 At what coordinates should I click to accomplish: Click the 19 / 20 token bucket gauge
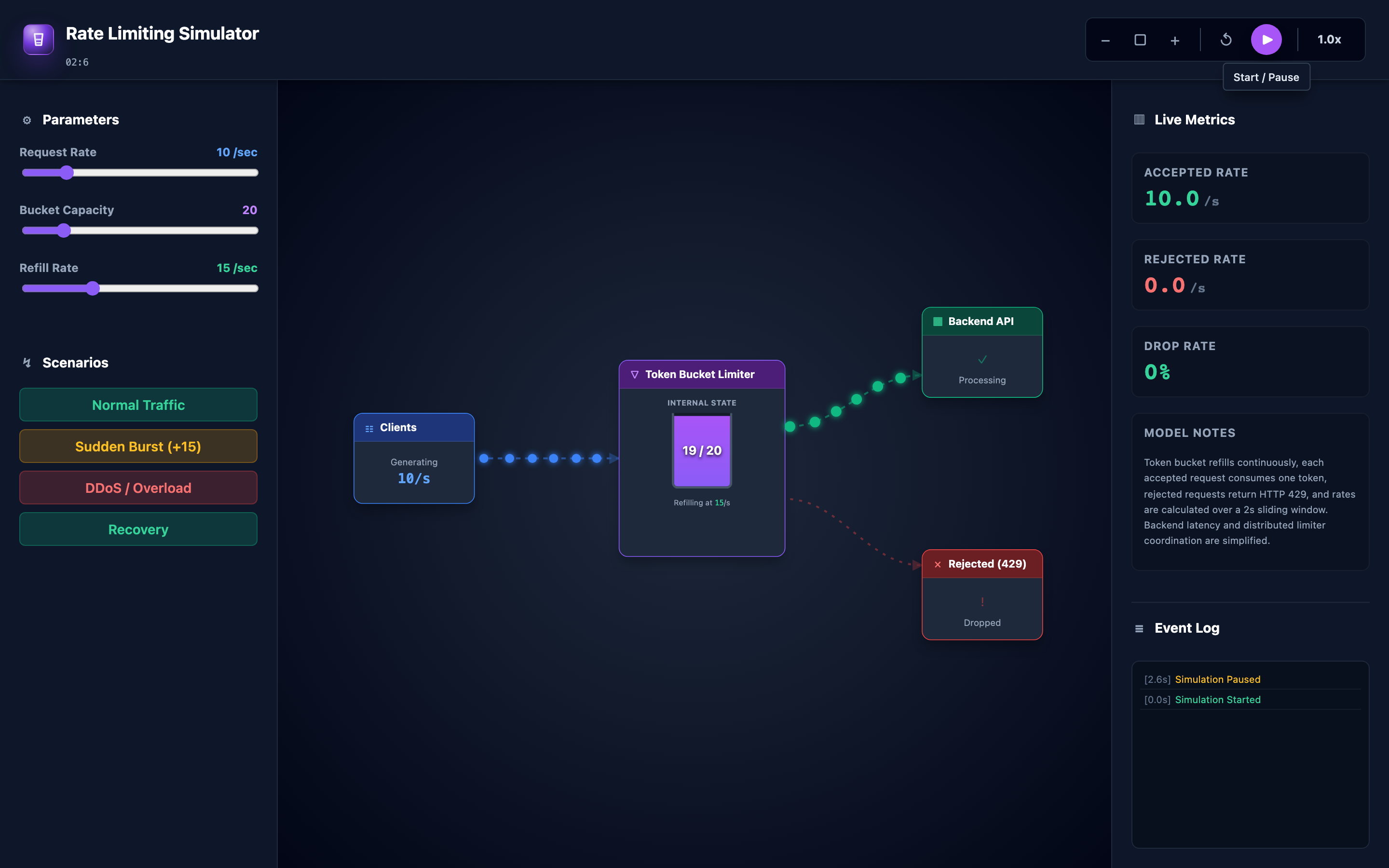pos(701,451)
